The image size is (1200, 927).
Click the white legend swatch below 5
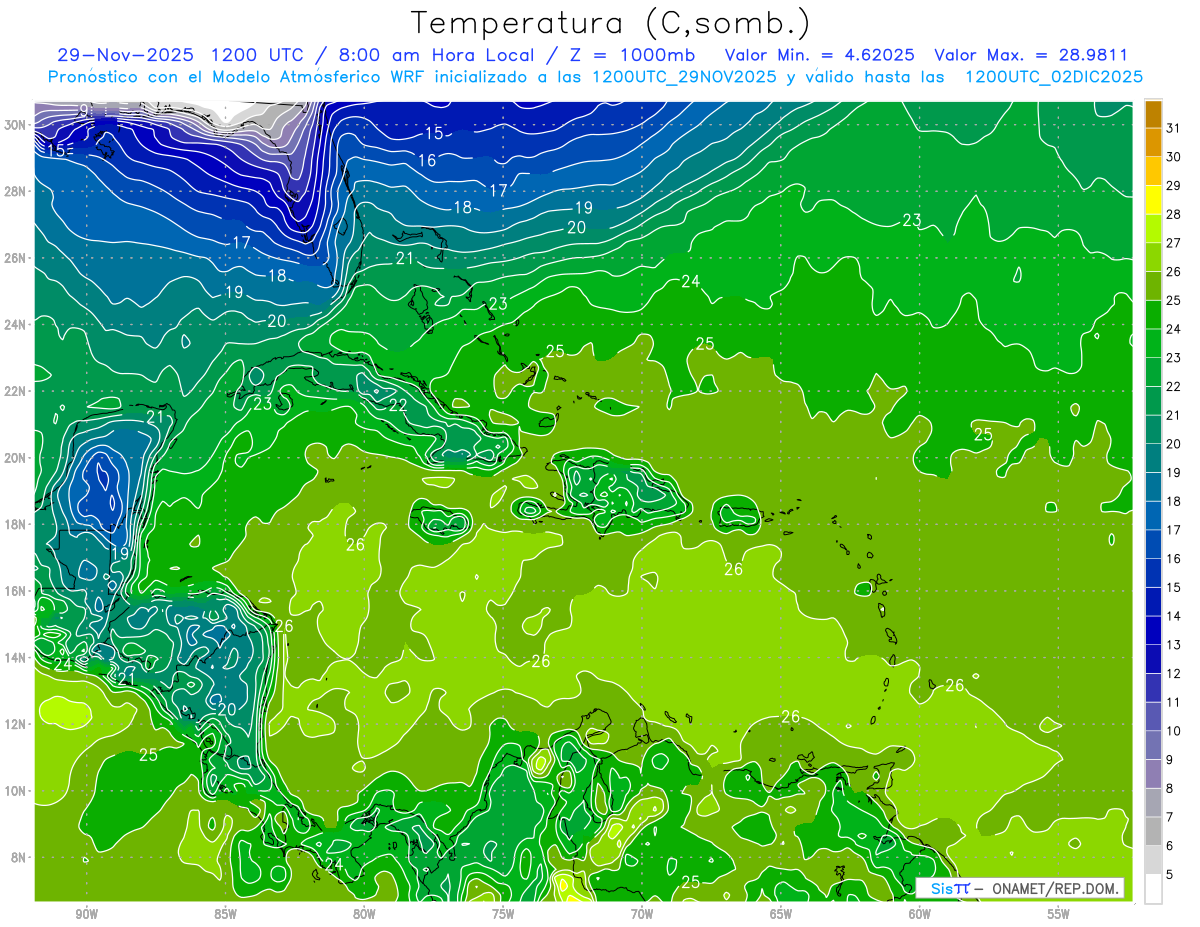point(1153,888)
